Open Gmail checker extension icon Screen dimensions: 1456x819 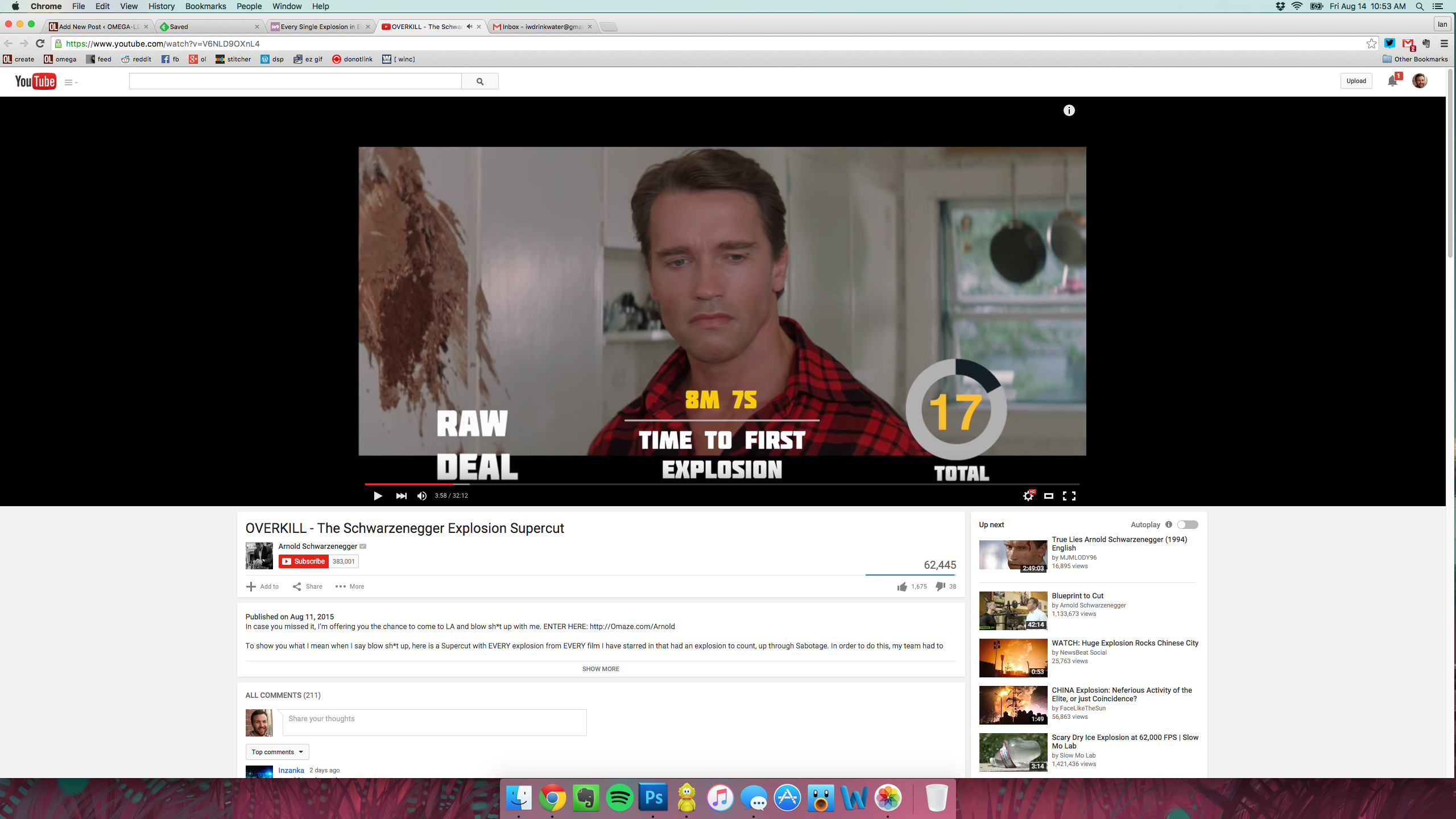click(1408, 44)
